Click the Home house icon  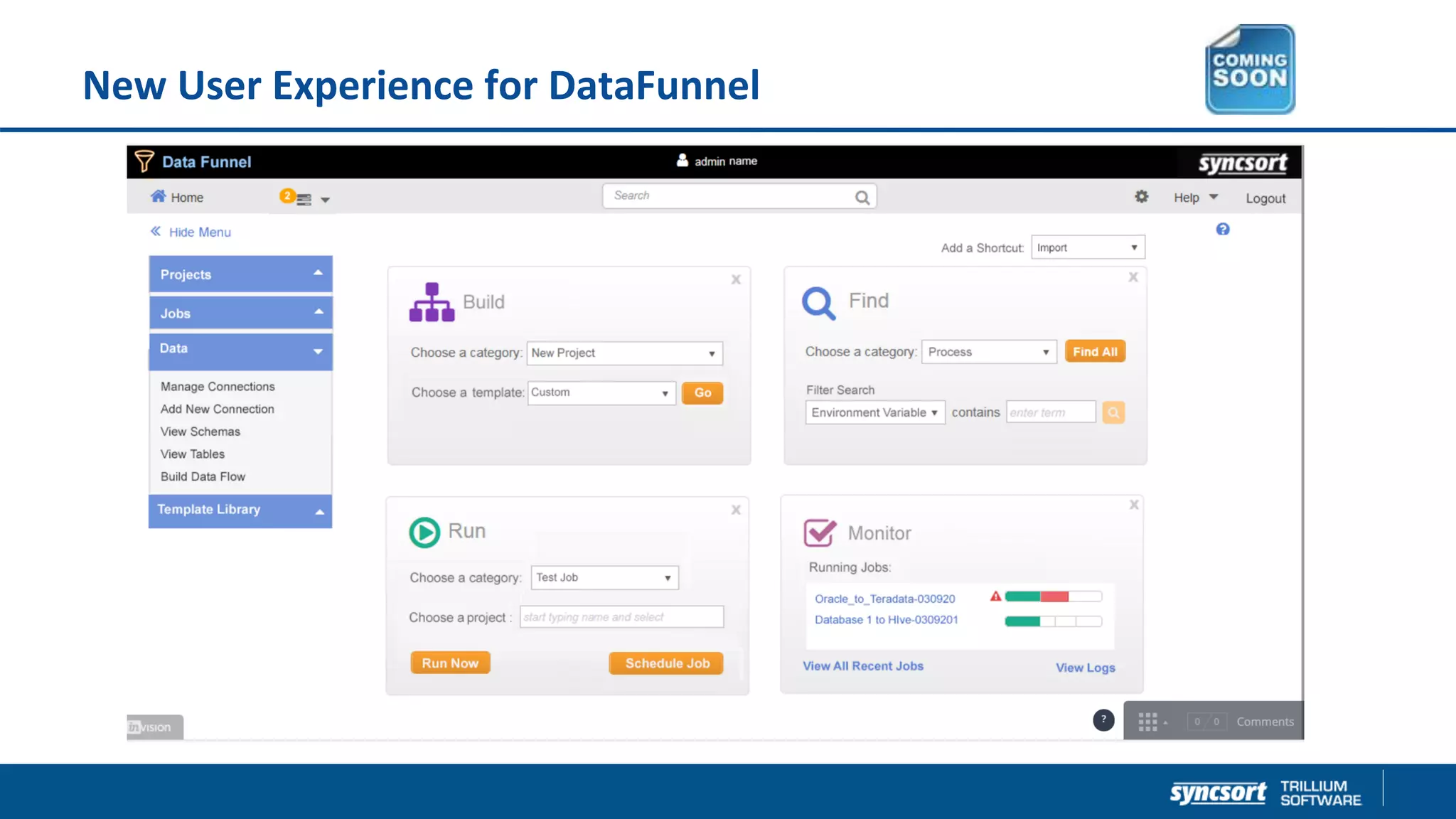pyautogui.click(x=158, y=196)
